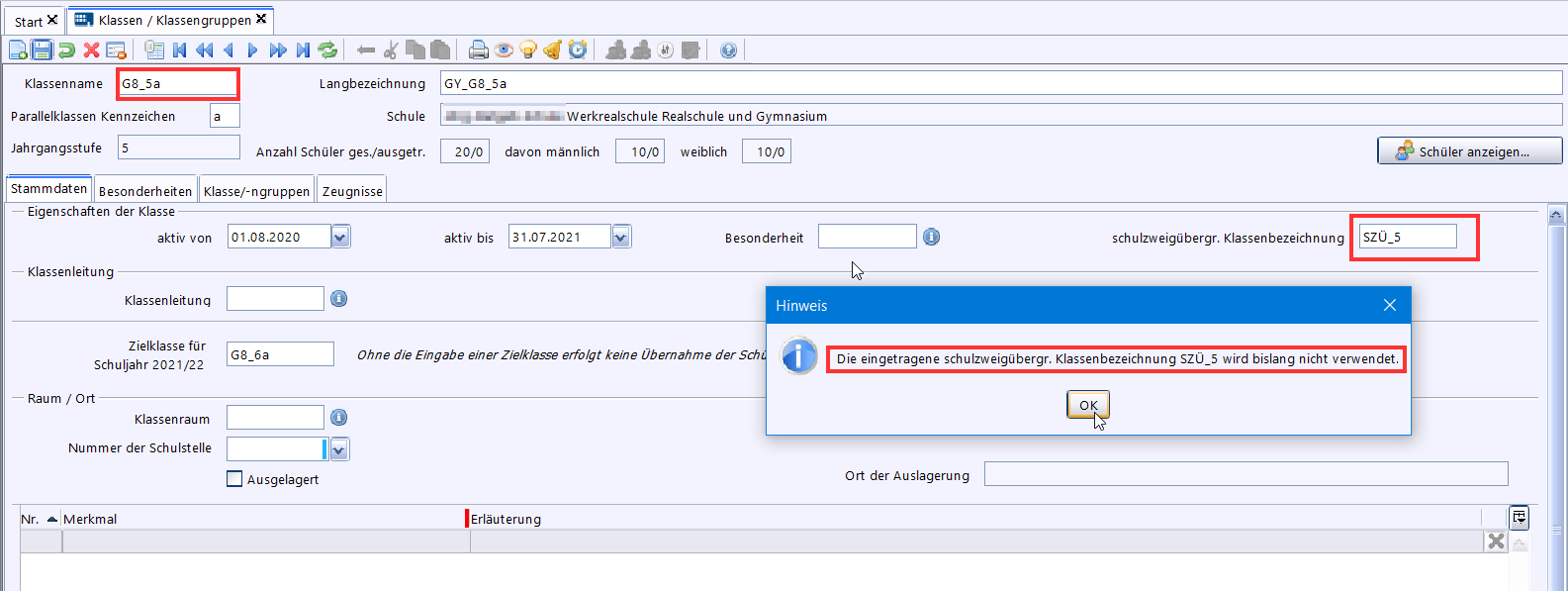
Task: Open the 'aktiv von' date dropdown
Action: (340, 237)
